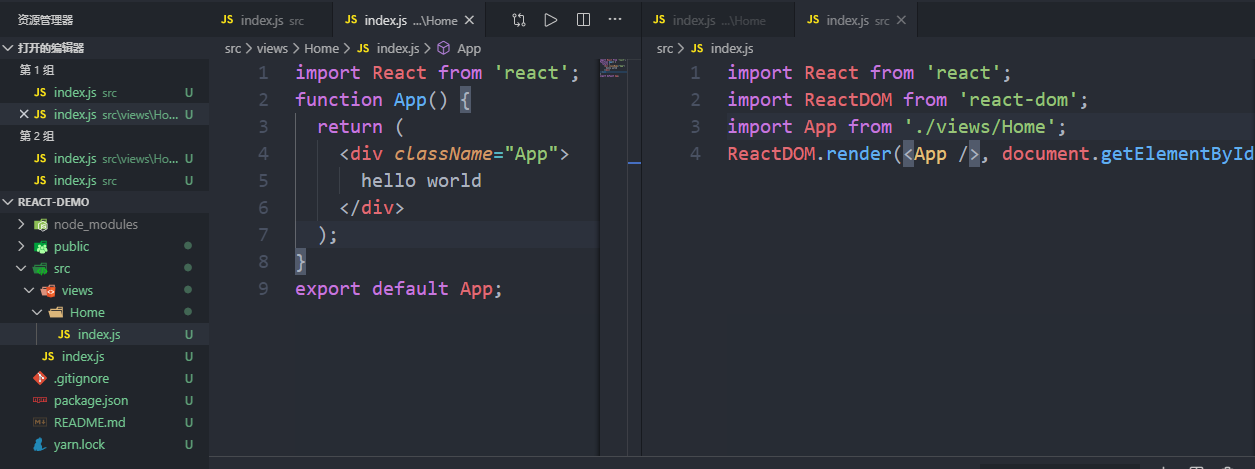Select the package.json file name
The width and height of the screenshot is (1255, 469).
[x=91, y=401]
